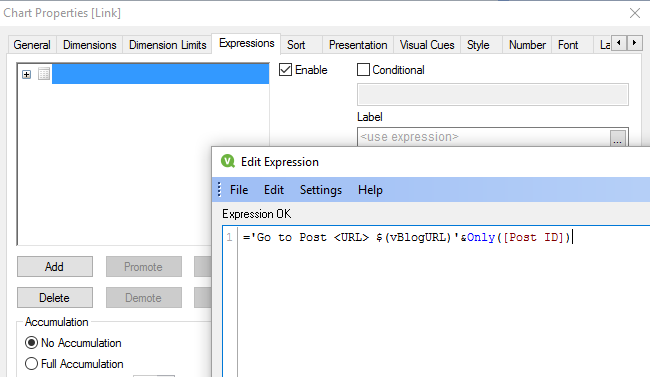Switch to the Visual Cues tab
The image size is (650, 377).
coord(427,45)
